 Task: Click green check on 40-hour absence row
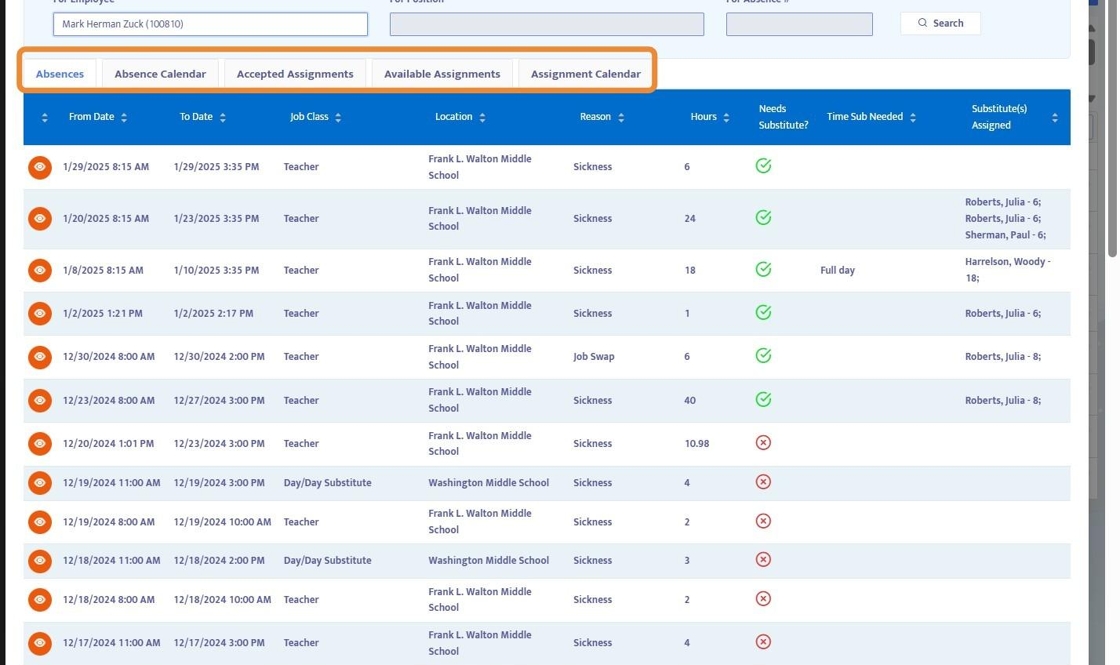[763, 400]
